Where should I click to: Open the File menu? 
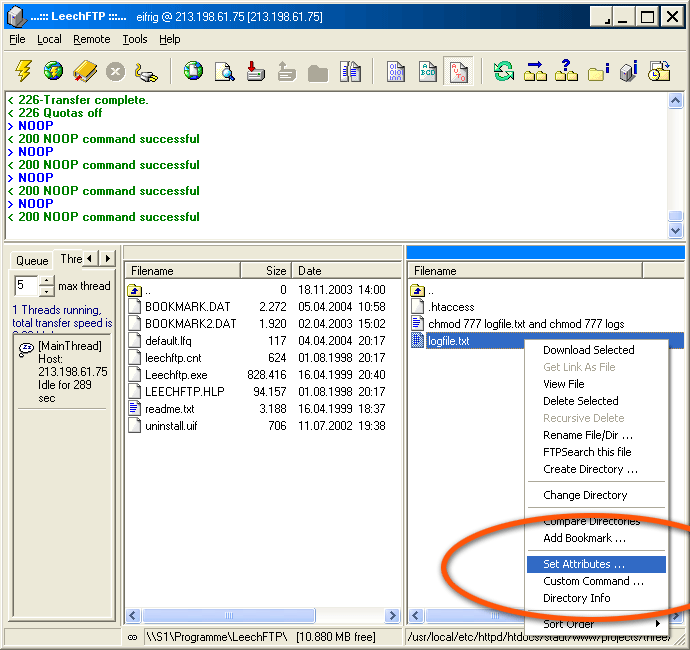point(17,39)
